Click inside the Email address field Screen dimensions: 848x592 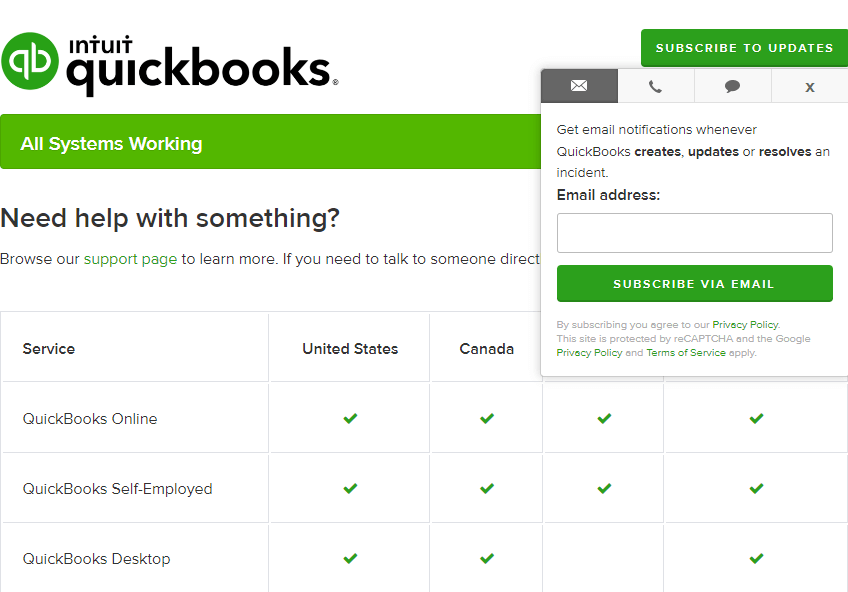click(x=694, y=233)
